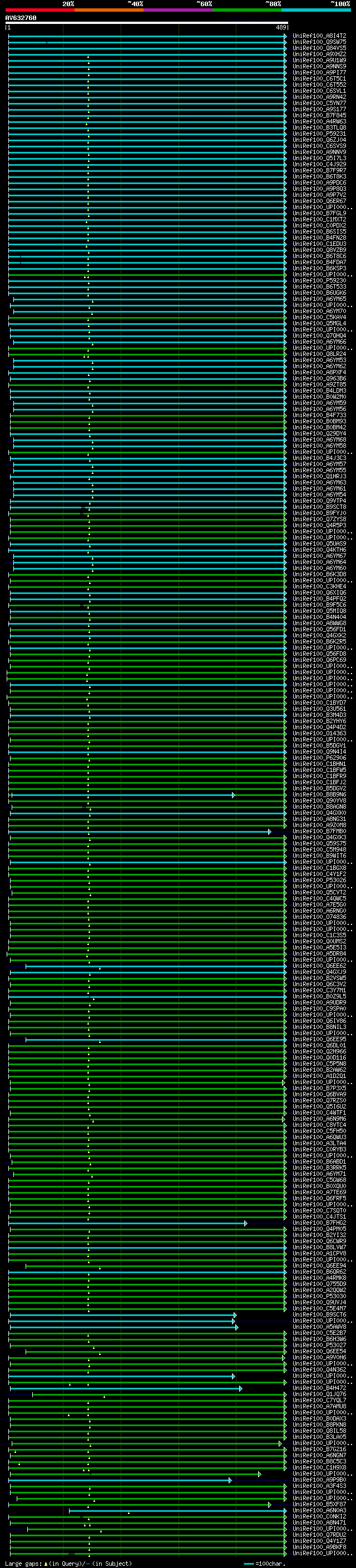356x1568 pixels.
Task: Select the UniRef100_A9NNS9 label
Action: pyautogui.click(x=319, y=66)
